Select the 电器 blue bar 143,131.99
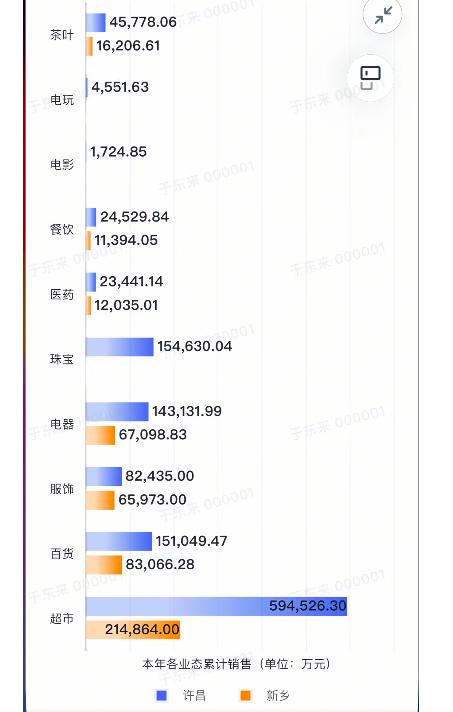 coord(117,411)
